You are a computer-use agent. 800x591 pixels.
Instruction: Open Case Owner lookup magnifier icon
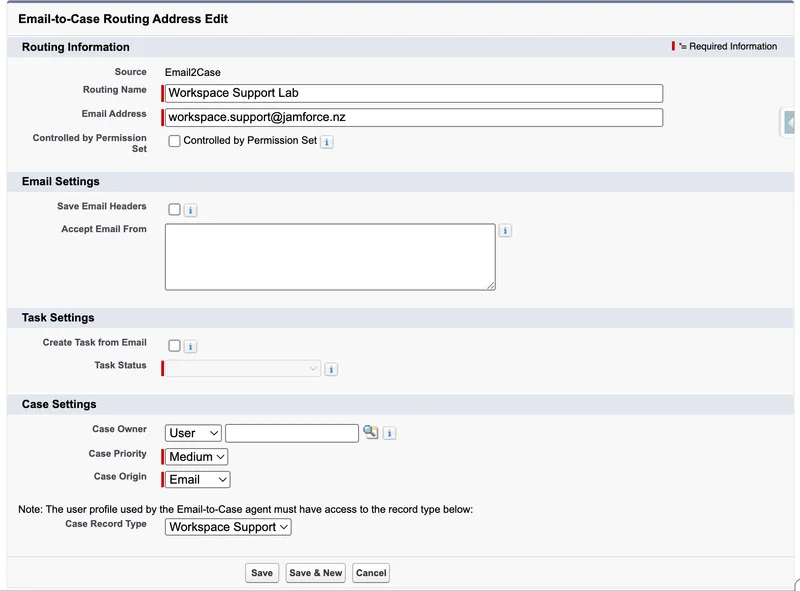371,432
